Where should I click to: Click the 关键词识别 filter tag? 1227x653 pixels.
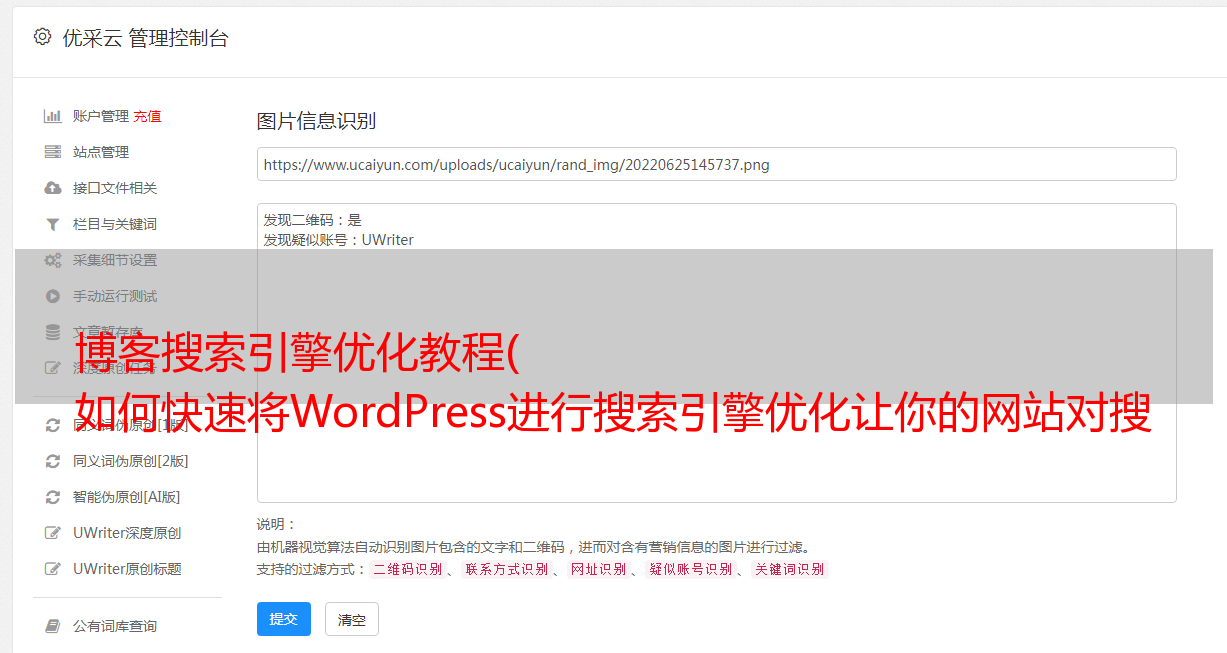pyautogui.click(x=789, y=569)
